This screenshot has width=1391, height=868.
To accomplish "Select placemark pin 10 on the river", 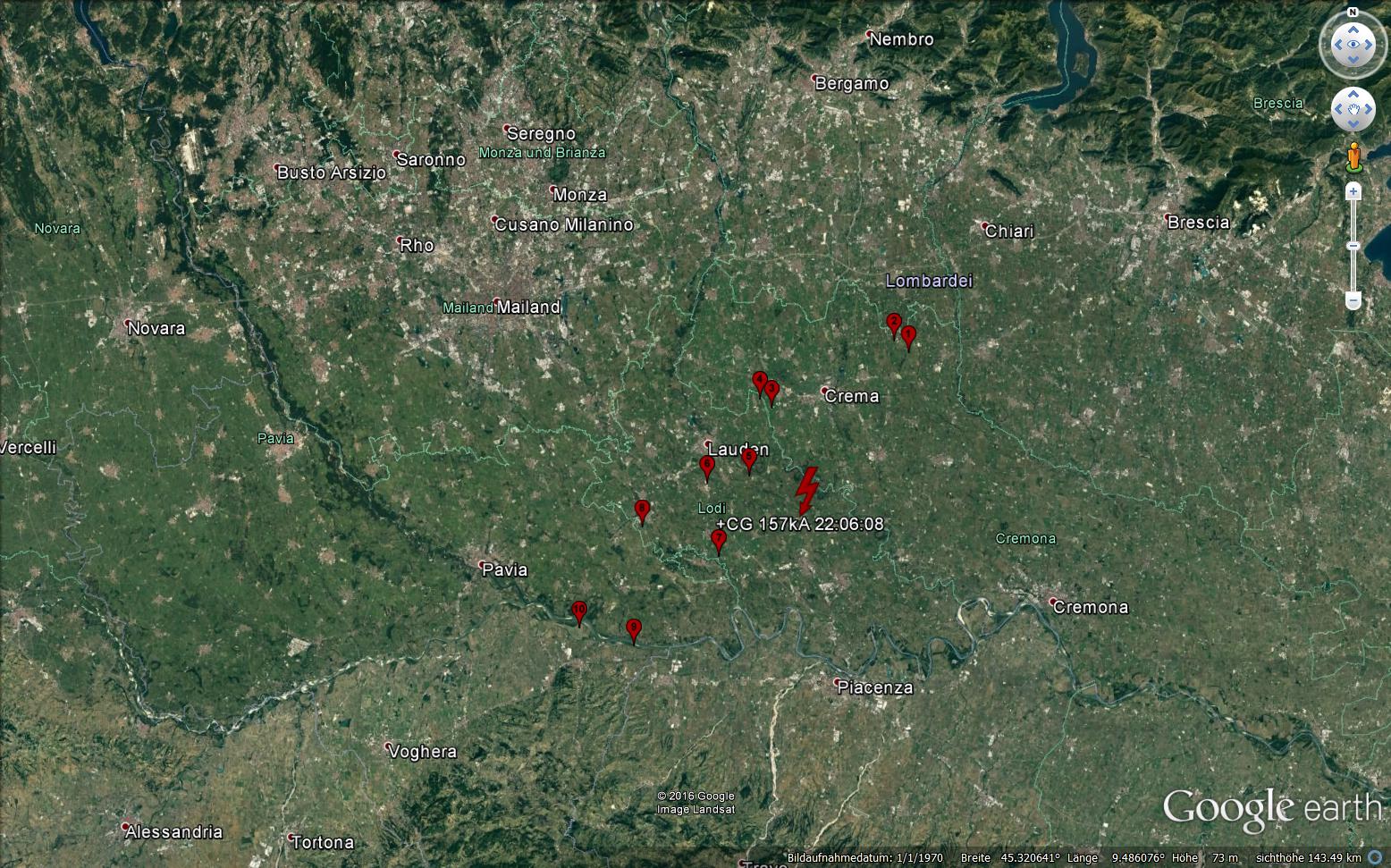I will coord(579,612).
